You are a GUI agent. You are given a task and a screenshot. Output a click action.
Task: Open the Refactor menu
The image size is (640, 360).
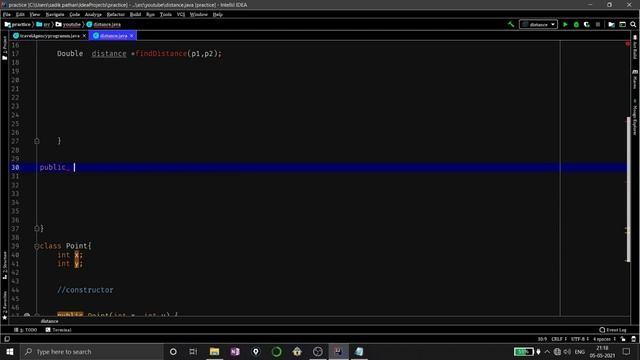tap(116, 14)
